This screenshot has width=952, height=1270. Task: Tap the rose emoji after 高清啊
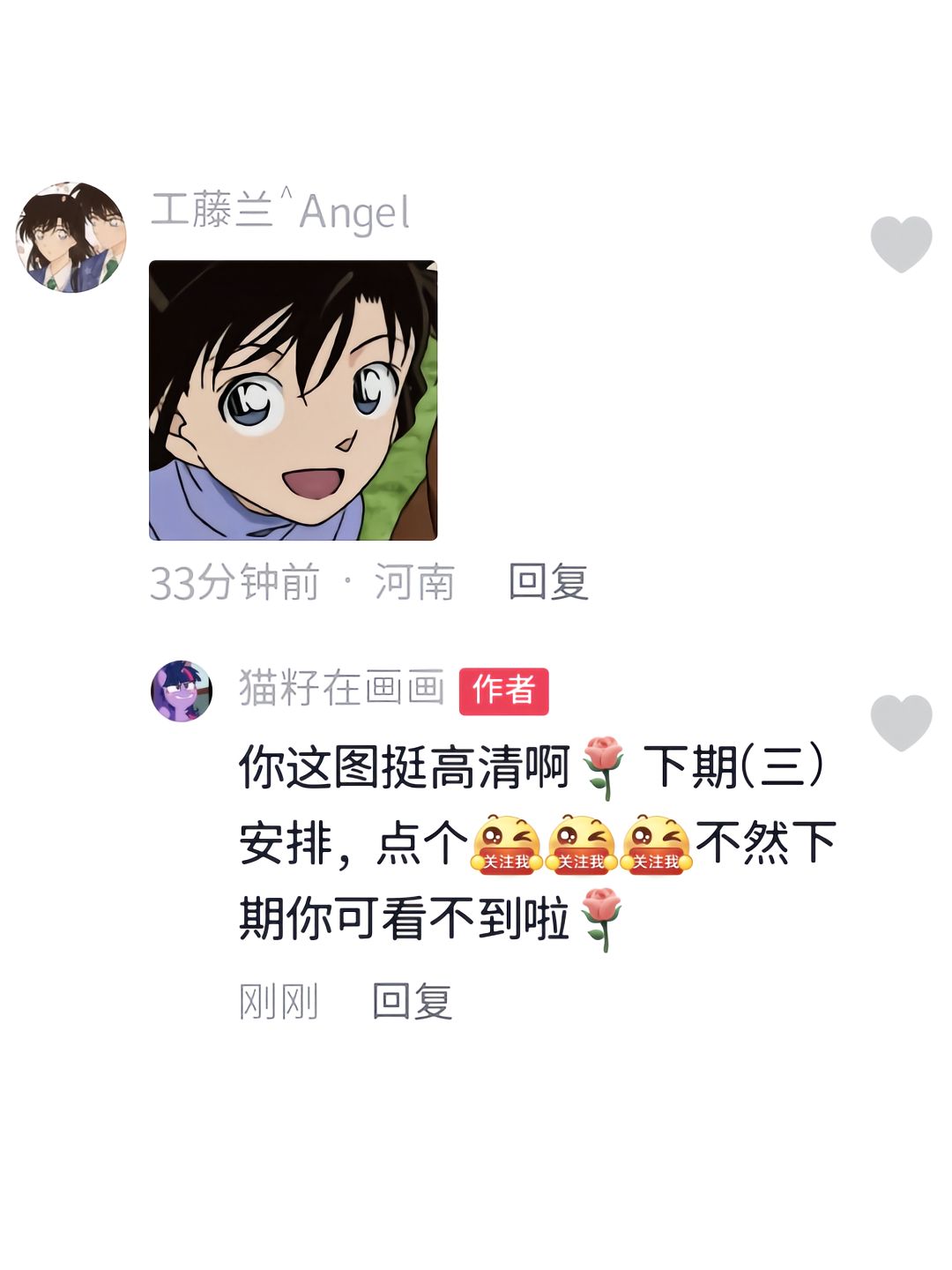coord(604,767)
